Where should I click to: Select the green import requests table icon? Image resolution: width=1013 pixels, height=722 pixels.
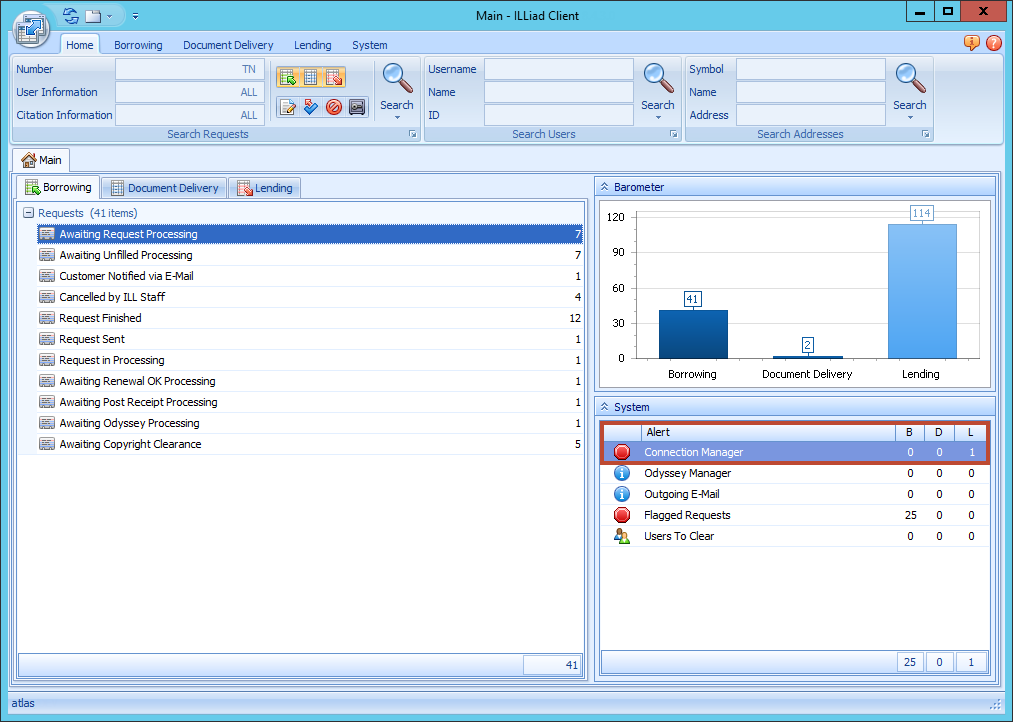(x=288, y=77)
